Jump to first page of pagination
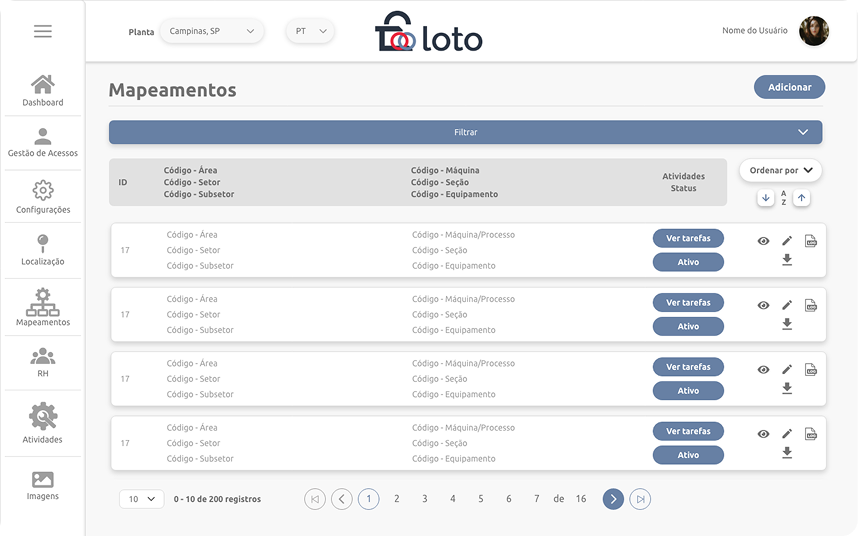The height and width of the screenshot is (536, 858). point(315,499)
